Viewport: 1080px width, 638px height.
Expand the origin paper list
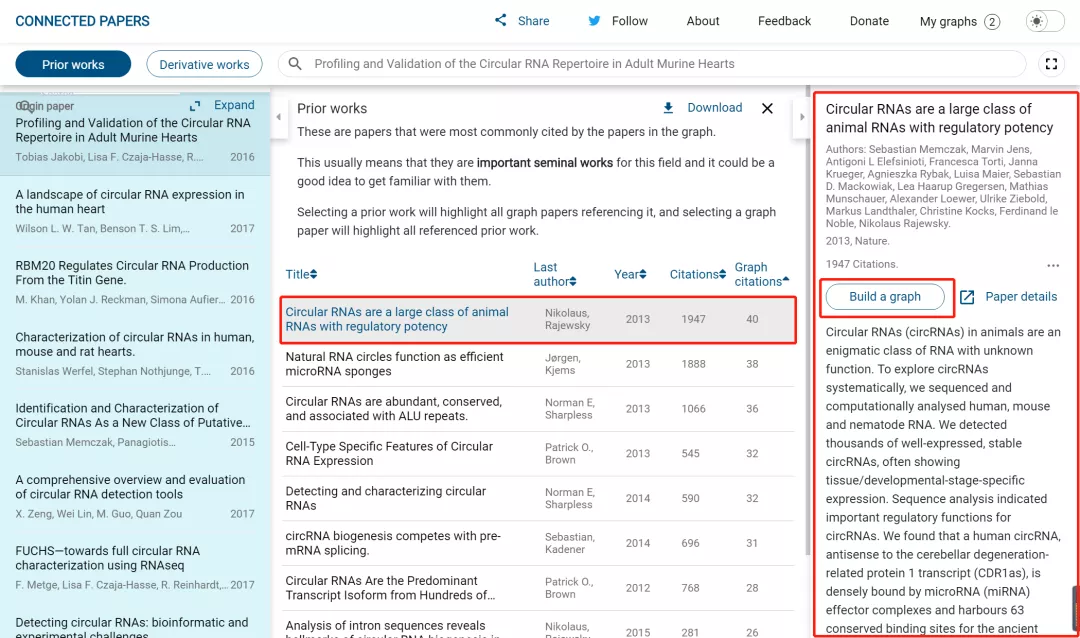tap(223, 105)
